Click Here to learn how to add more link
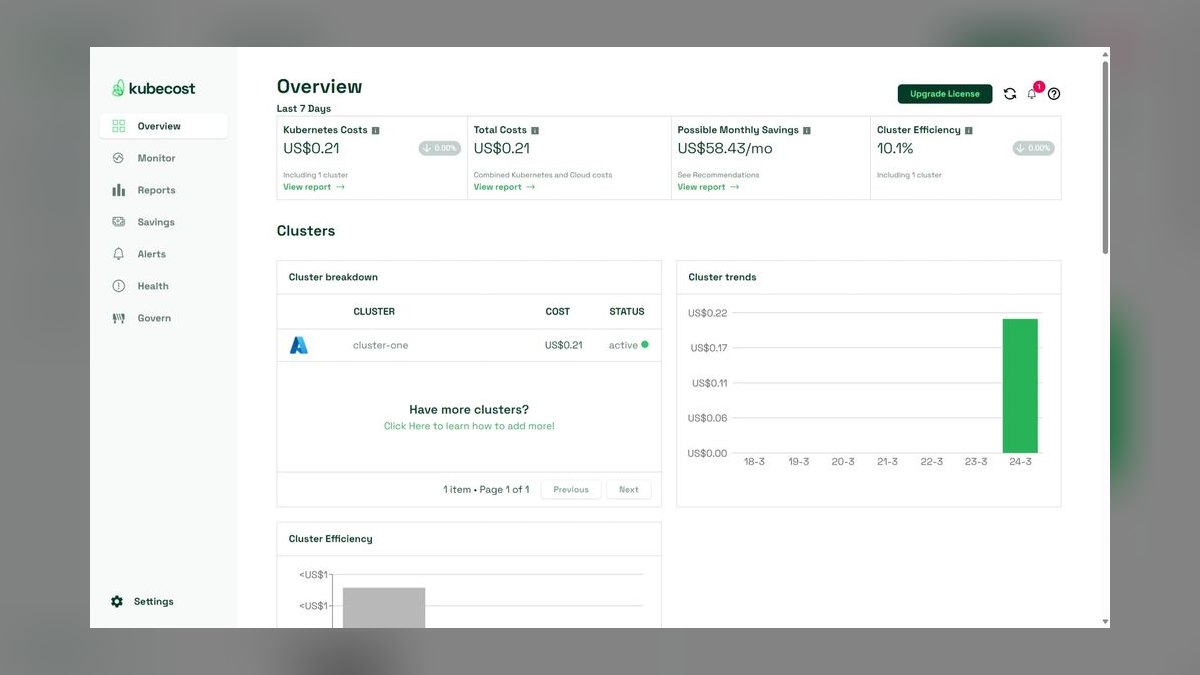 [x=469, y=426]
